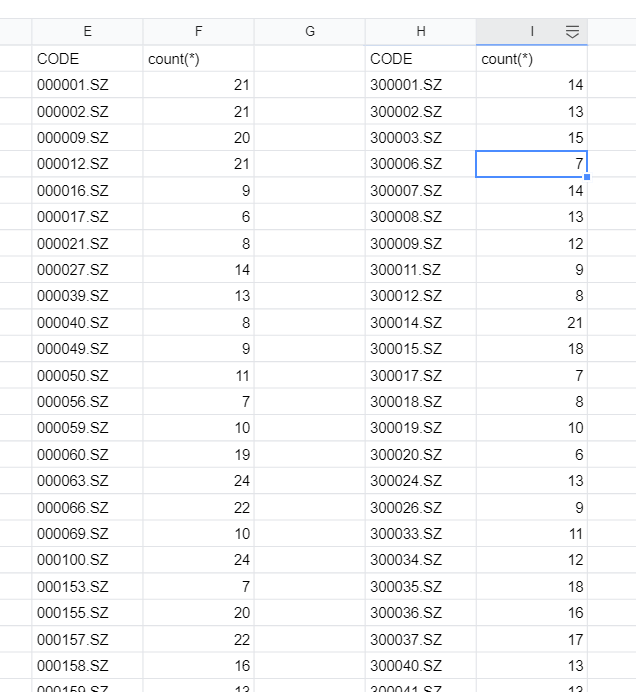
Task: Select cell 300035.SZ
Action: click(x=421, y=586)
